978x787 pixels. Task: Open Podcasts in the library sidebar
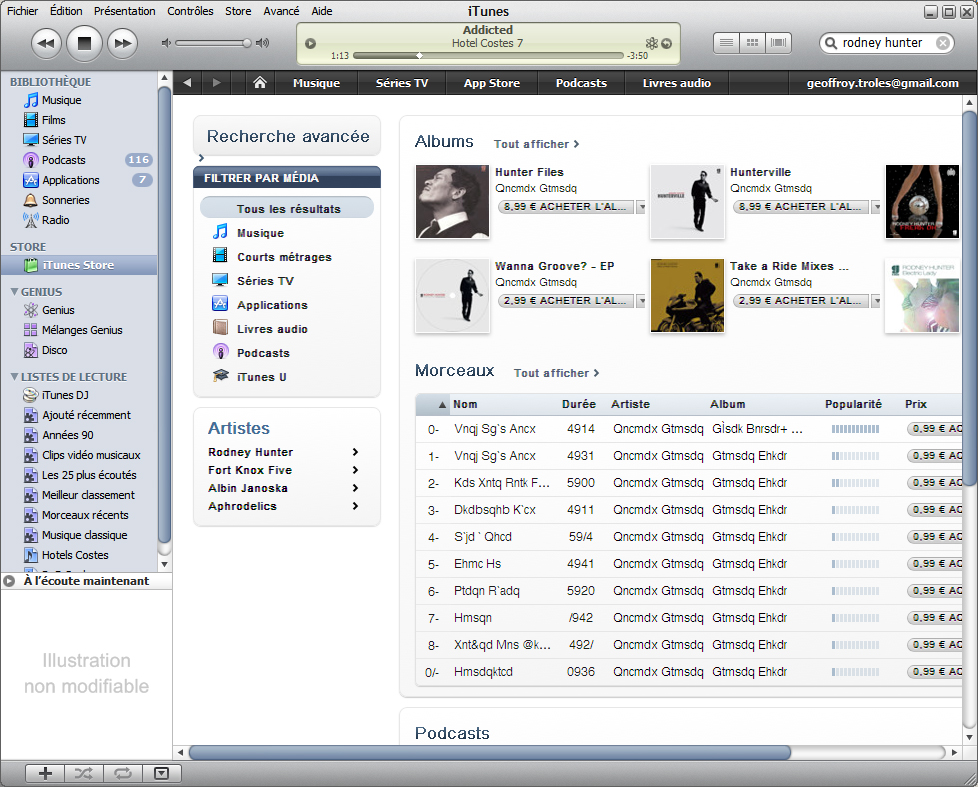pyautogui.click(x=63, y=160)
